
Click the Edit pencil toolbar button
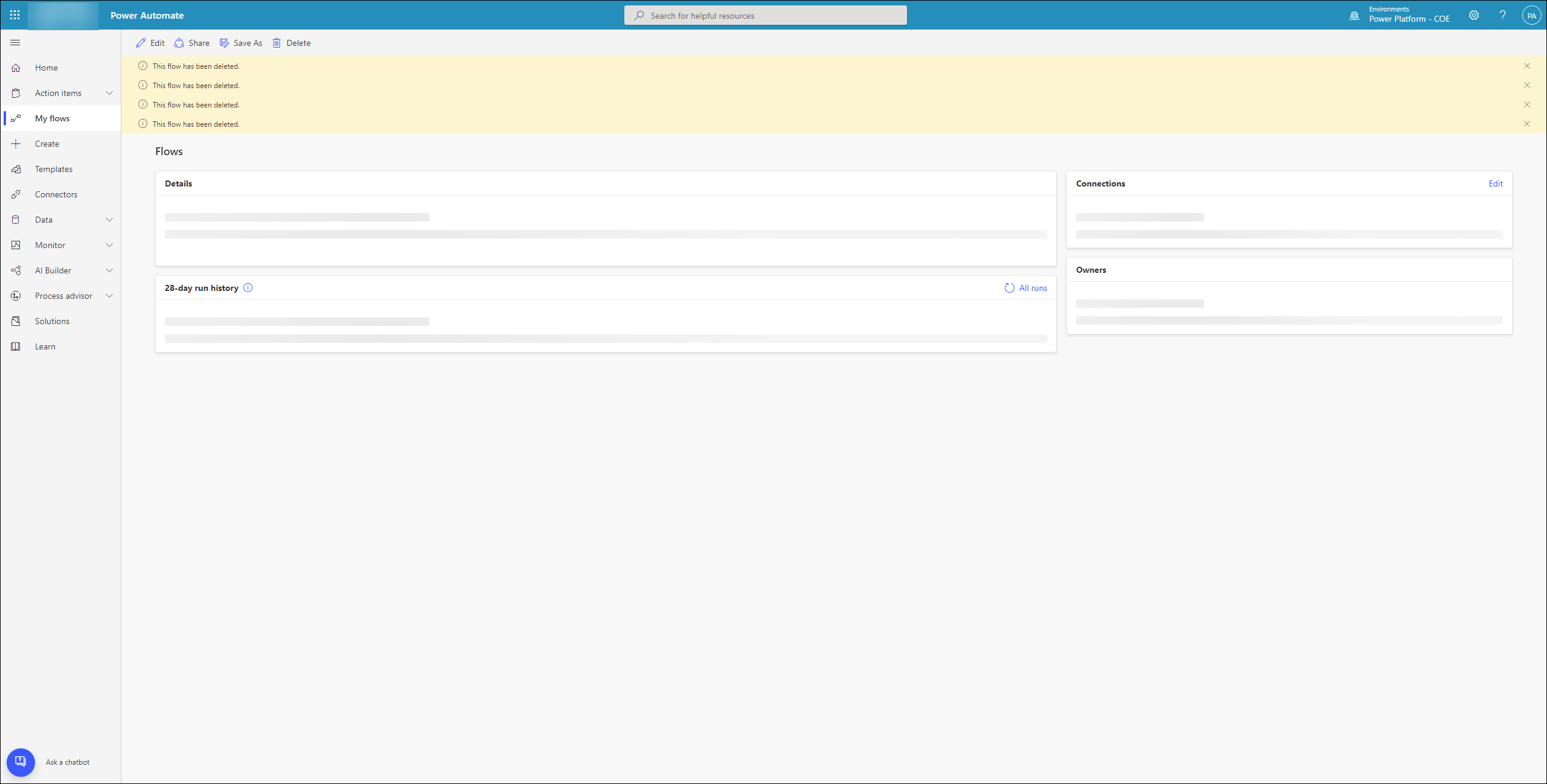(x=150, y=43)
